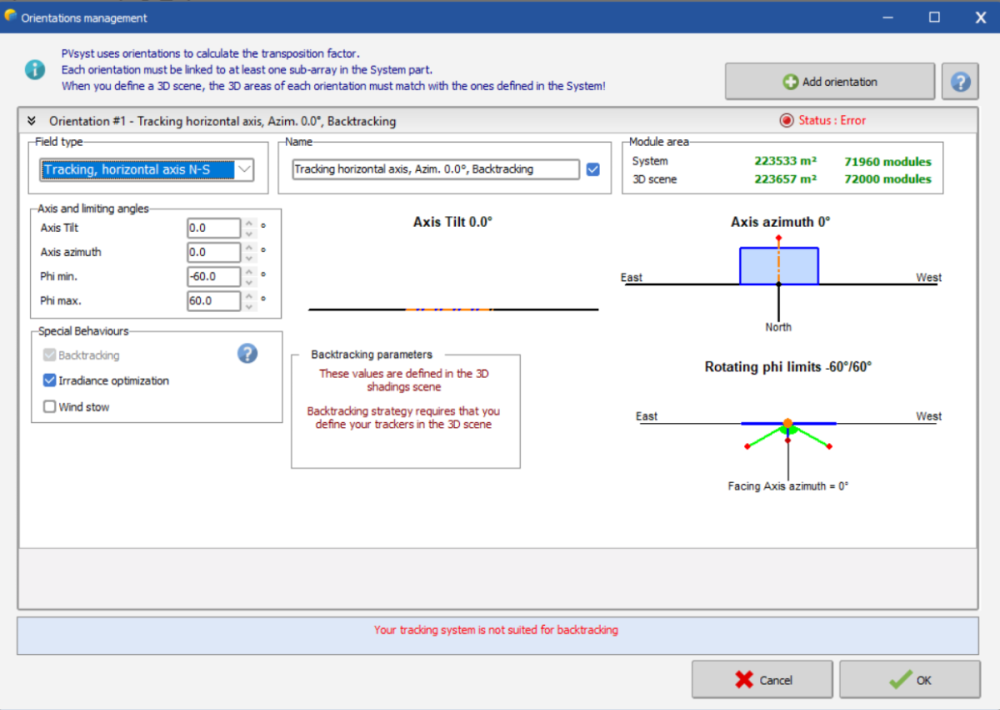The width and height of the screenshot is (1000, 710).
Task: Click the PVsyst app icon in title bar
Action: coord(11,17)
